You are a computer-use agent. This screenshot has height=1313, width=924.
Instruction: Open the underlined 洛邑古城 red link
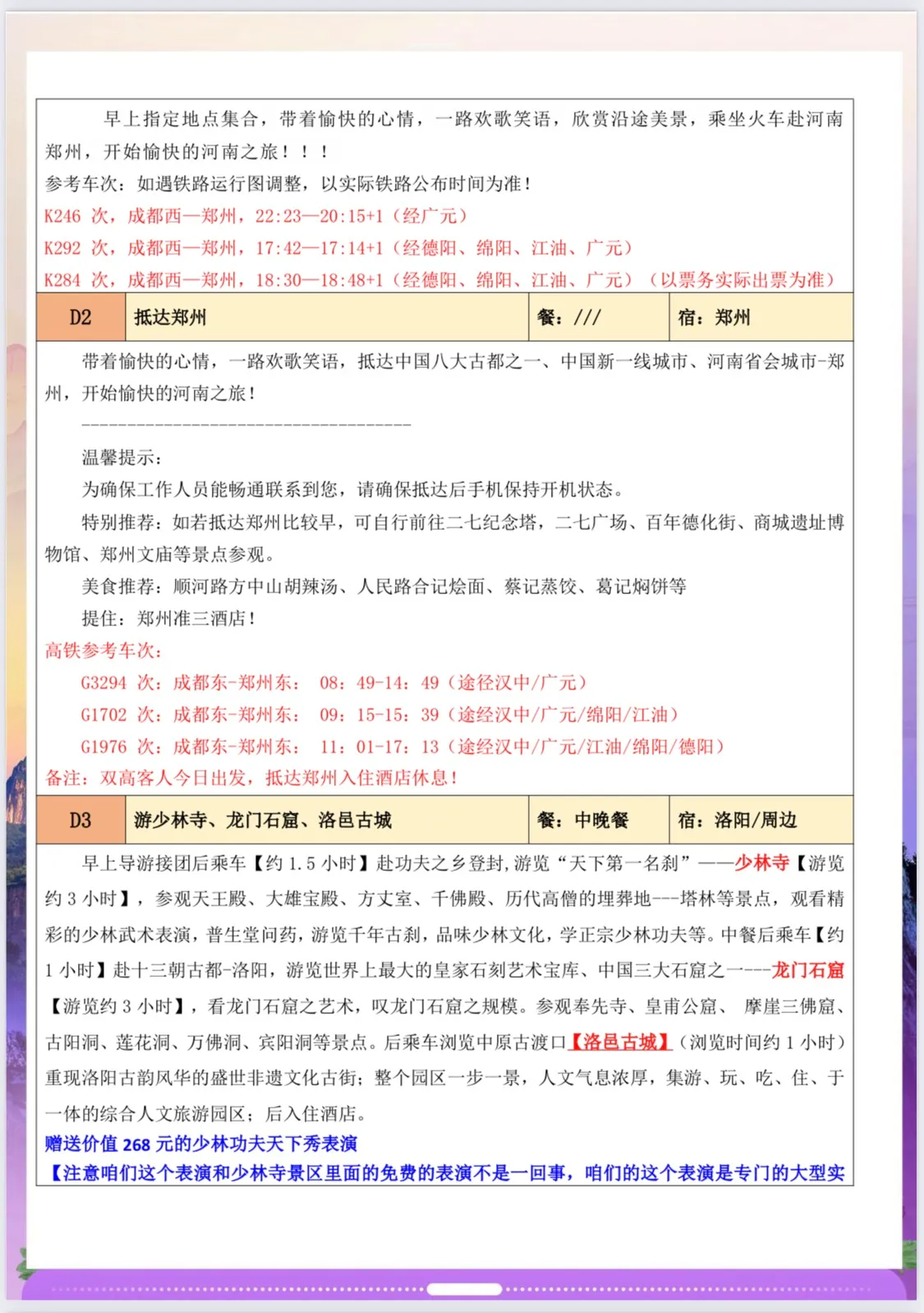(620, 1042)
